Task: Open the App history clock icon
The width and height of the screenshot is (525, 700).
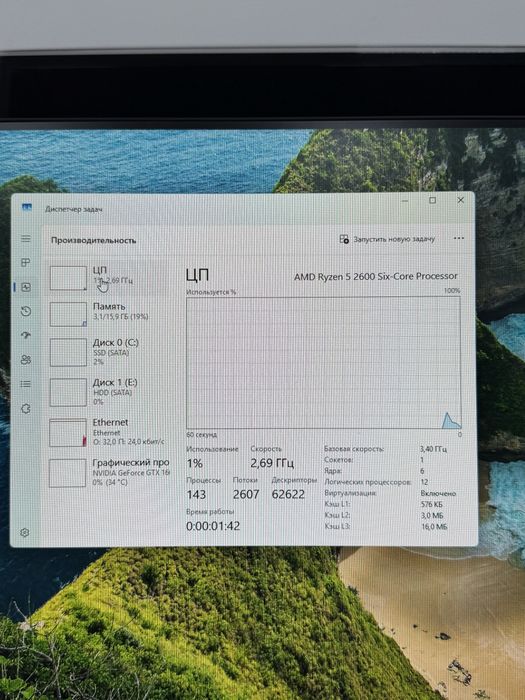Action: [26, 312]
